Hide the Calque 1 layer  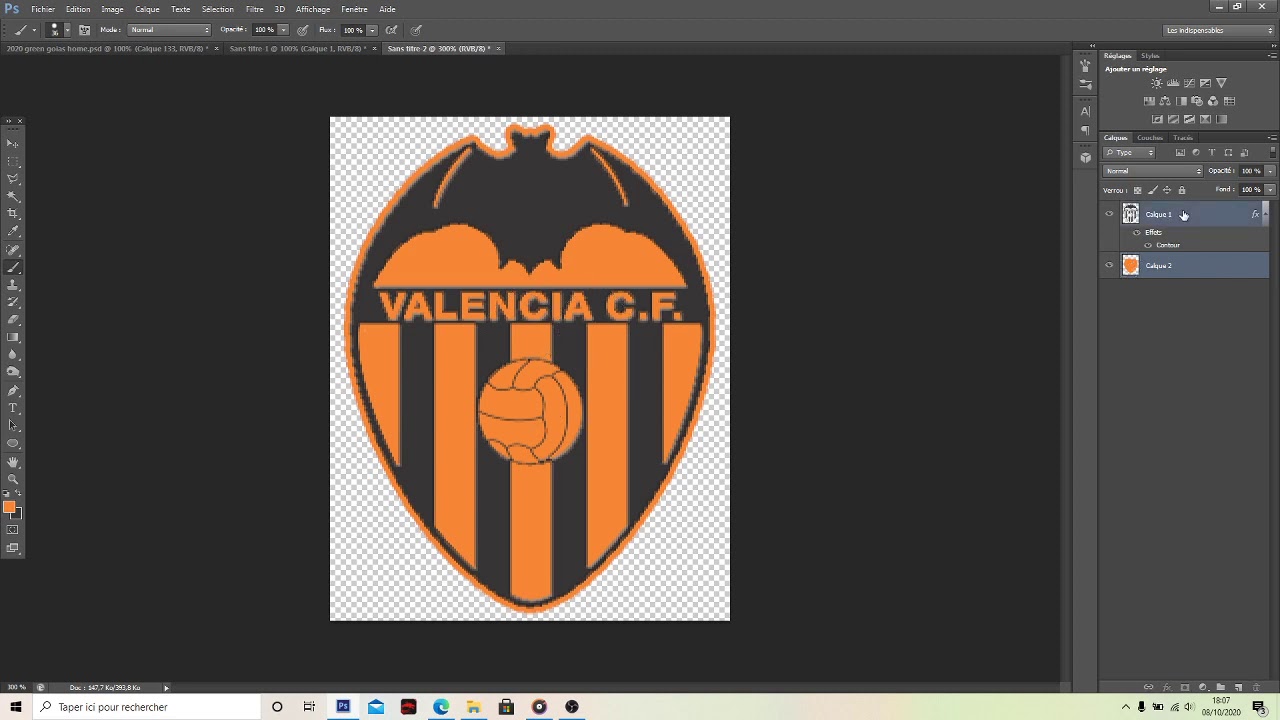click(x=1109, y=214)
